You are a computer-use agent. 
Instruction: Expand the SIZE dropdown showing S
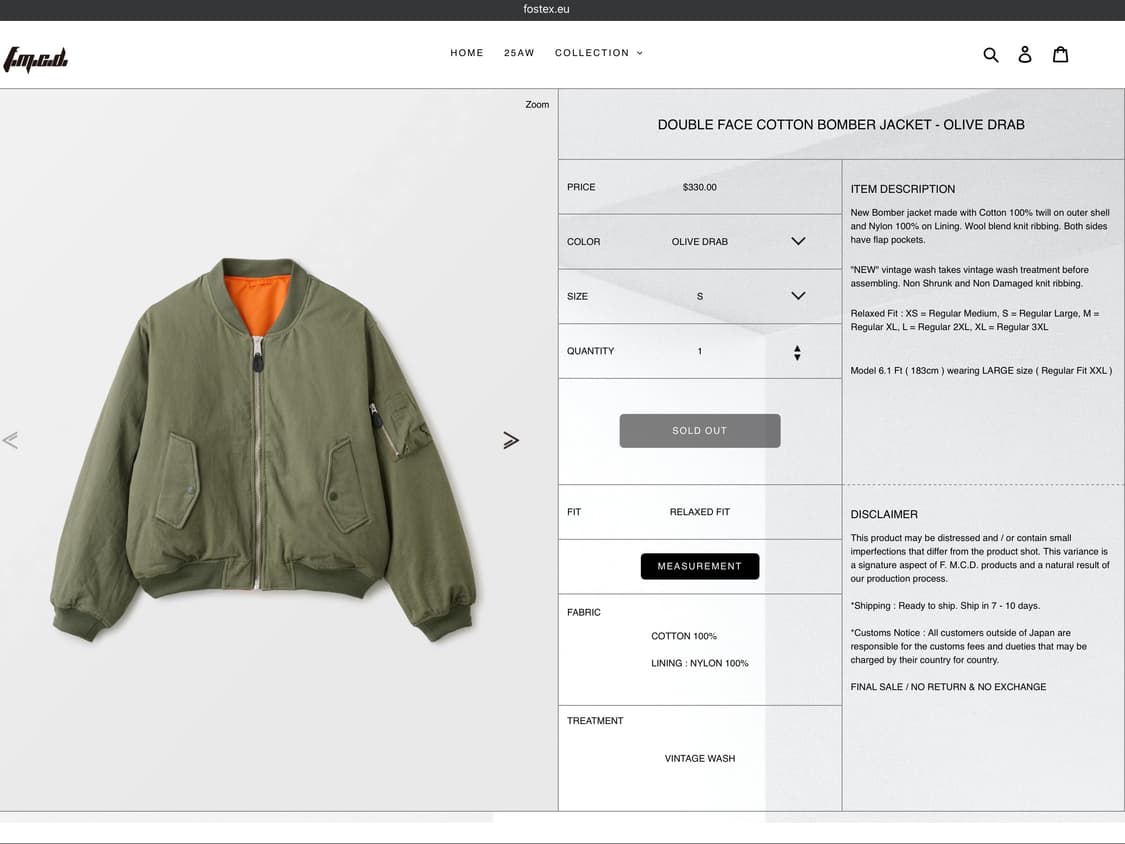[797, 296]
